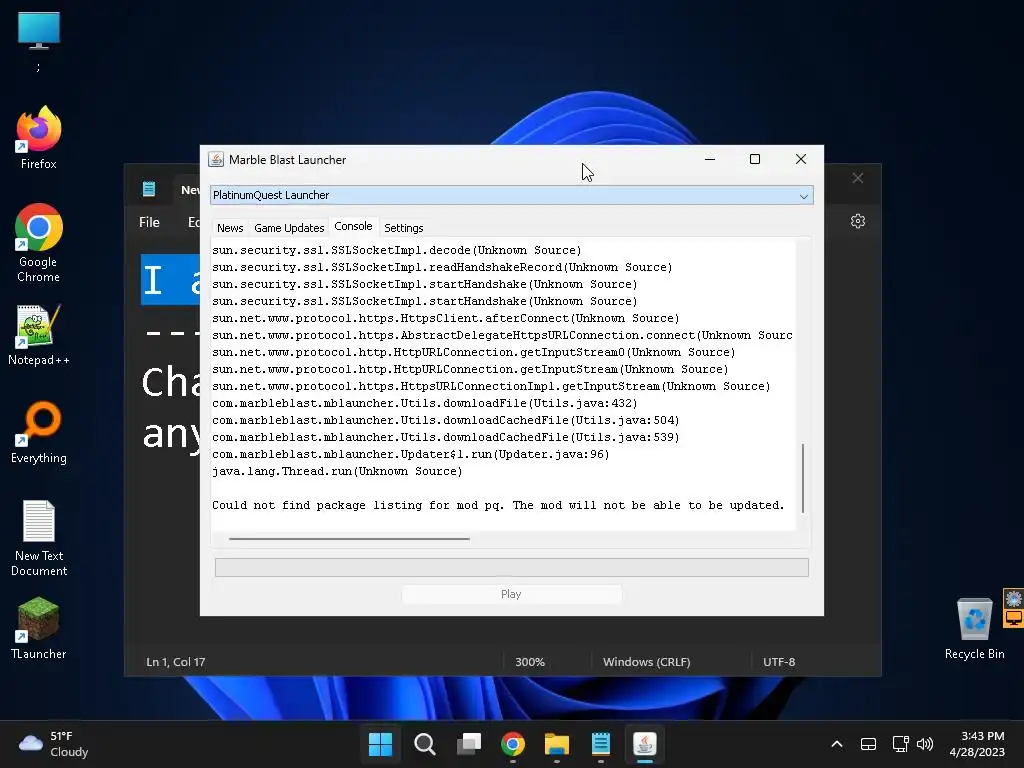Image resolution: width=1024 pixels, height=768 pixels.
Task: Click the Updater.java:96 console line
Action: tap(410, 455)
